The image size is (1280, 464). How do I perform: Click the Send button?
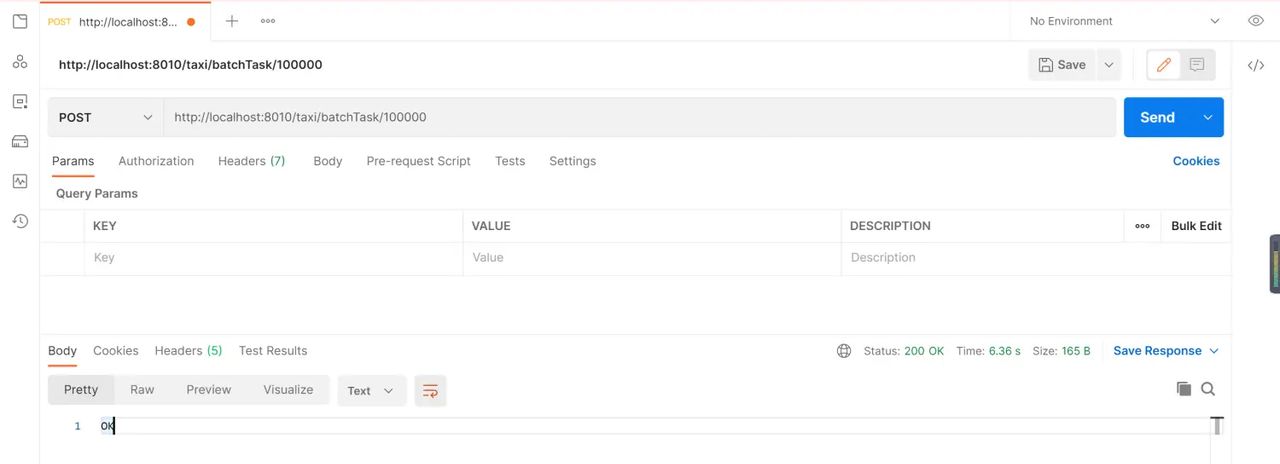(1158, 117)
